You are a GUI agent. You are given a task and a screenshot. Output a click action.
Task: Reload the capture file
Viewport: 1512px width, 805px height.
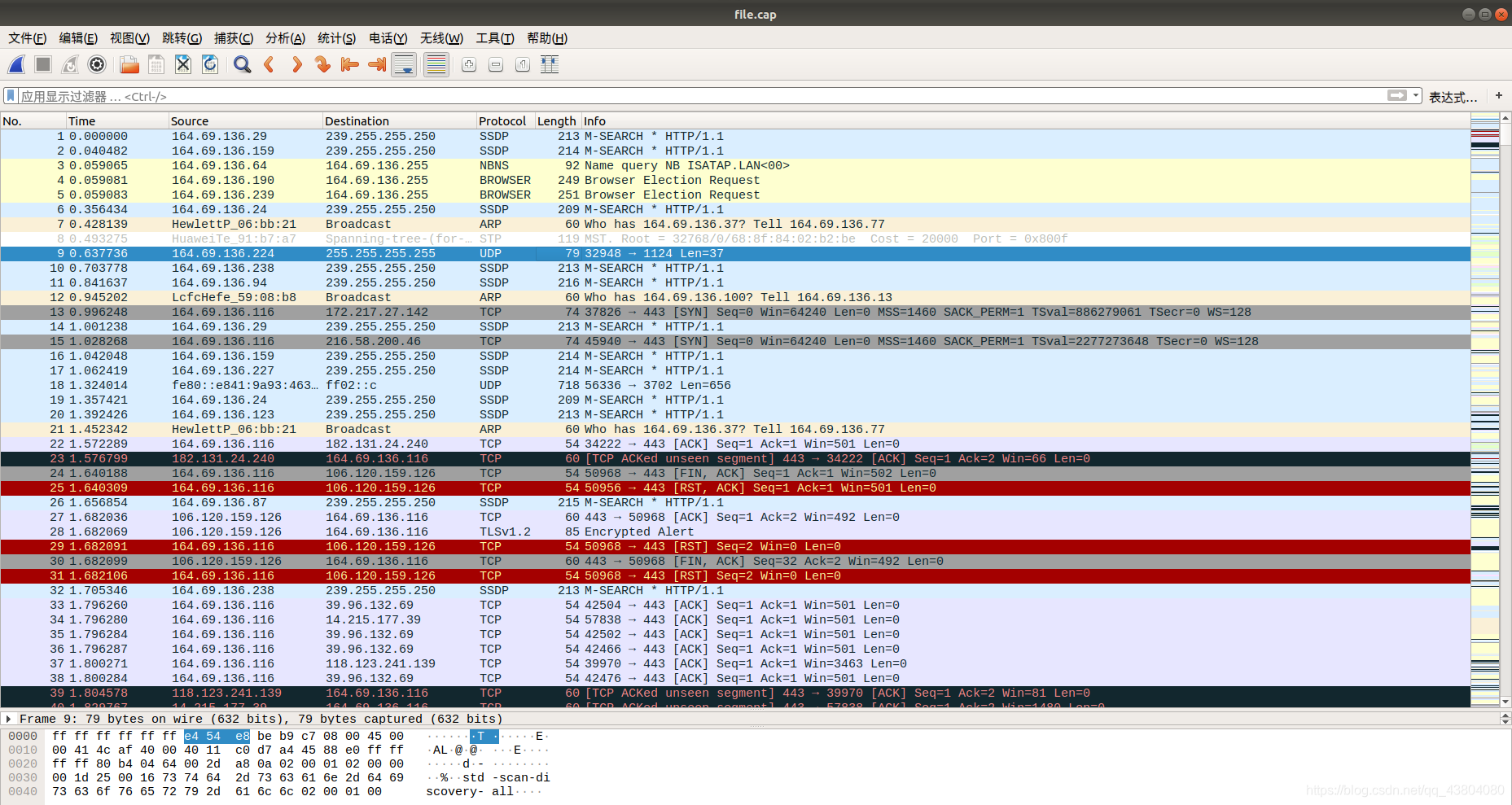click(210, 64)
